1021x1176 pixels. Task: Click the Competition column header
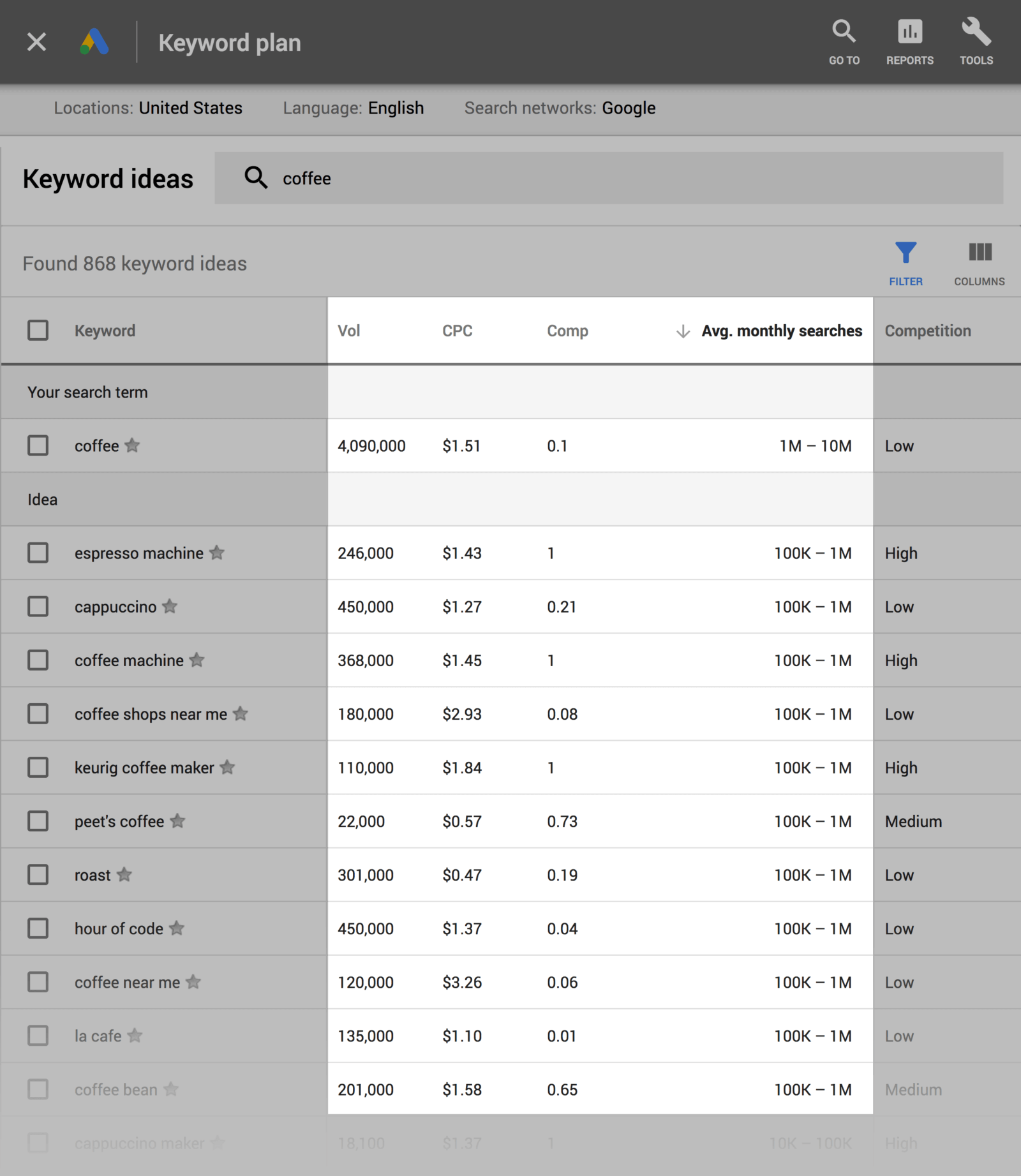[928, 331]
